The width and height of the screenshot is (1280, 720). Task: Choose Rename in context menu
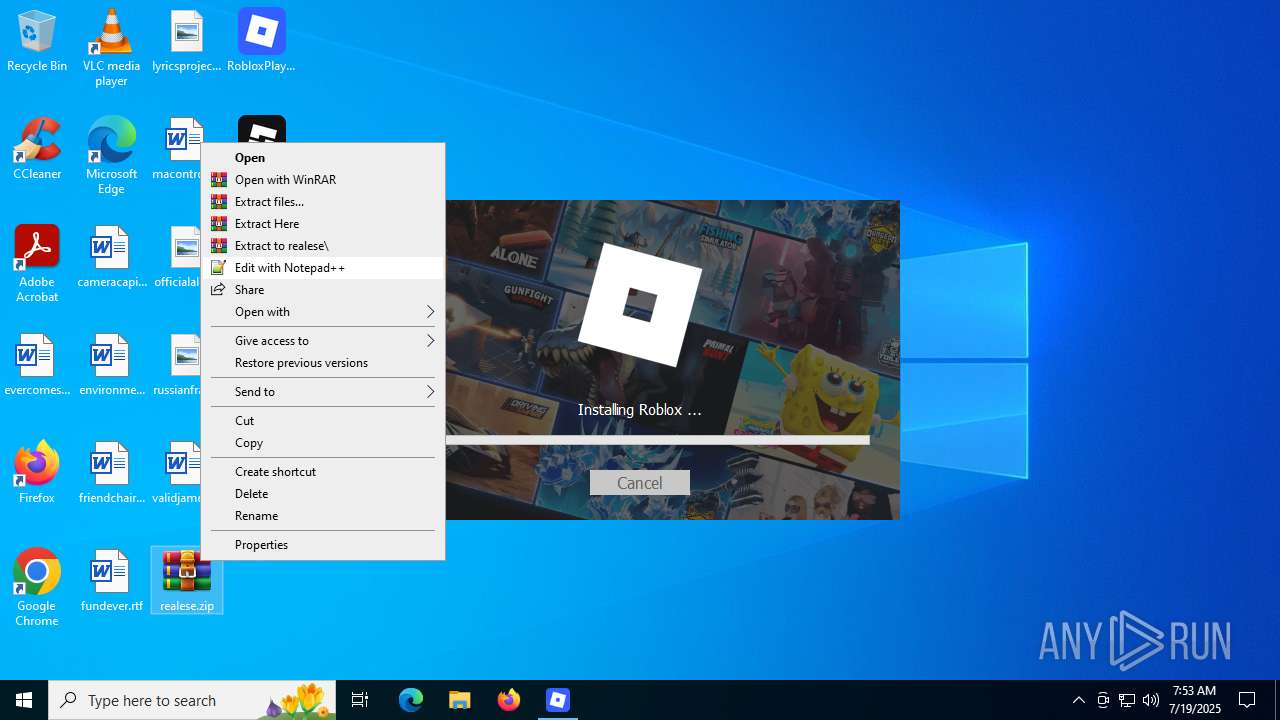tap(323, 516)
